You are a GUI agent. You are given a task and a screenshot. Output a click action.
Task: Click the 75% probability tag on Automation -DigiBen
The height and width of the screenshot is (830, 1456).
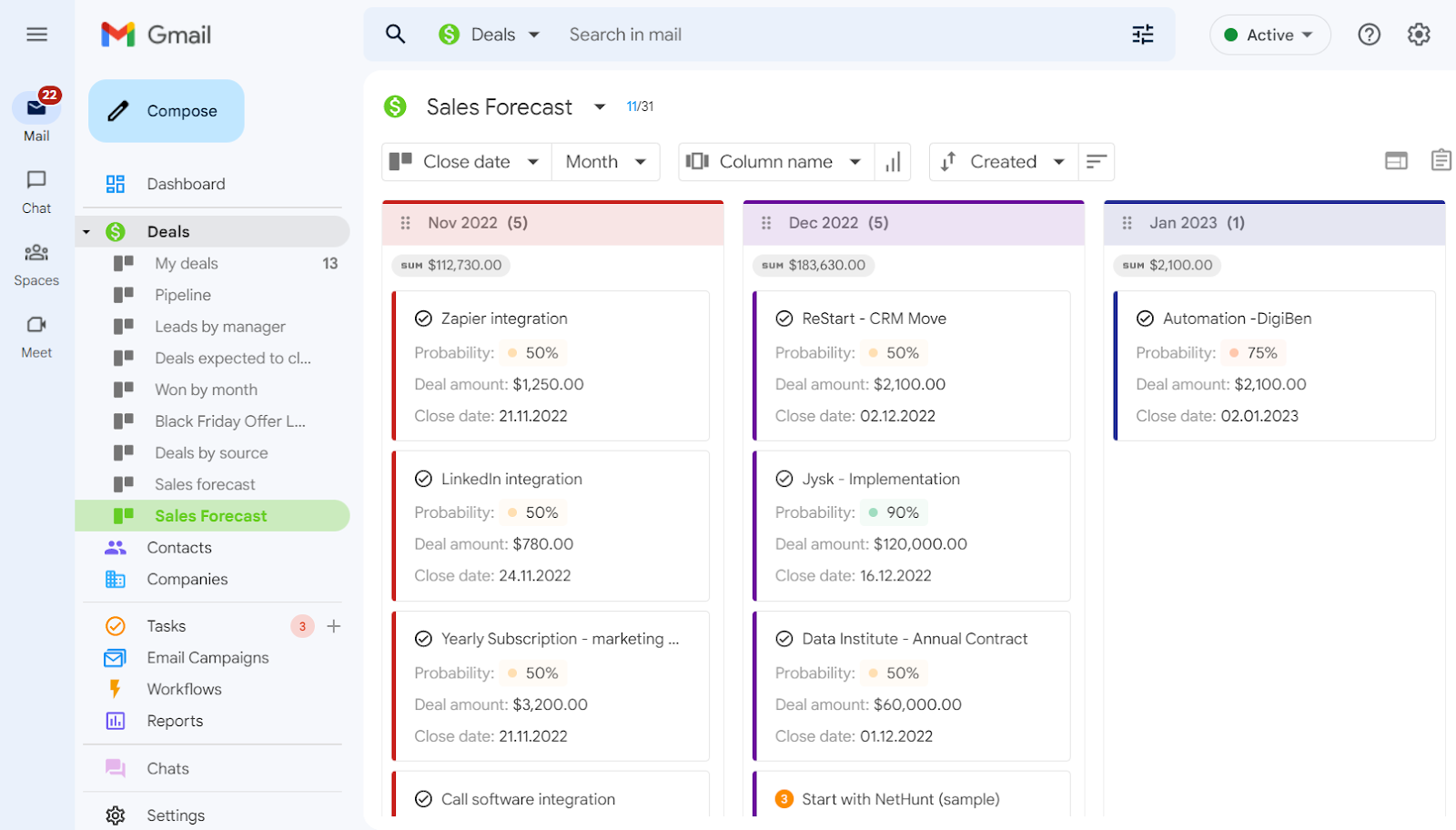(1253, 353)
